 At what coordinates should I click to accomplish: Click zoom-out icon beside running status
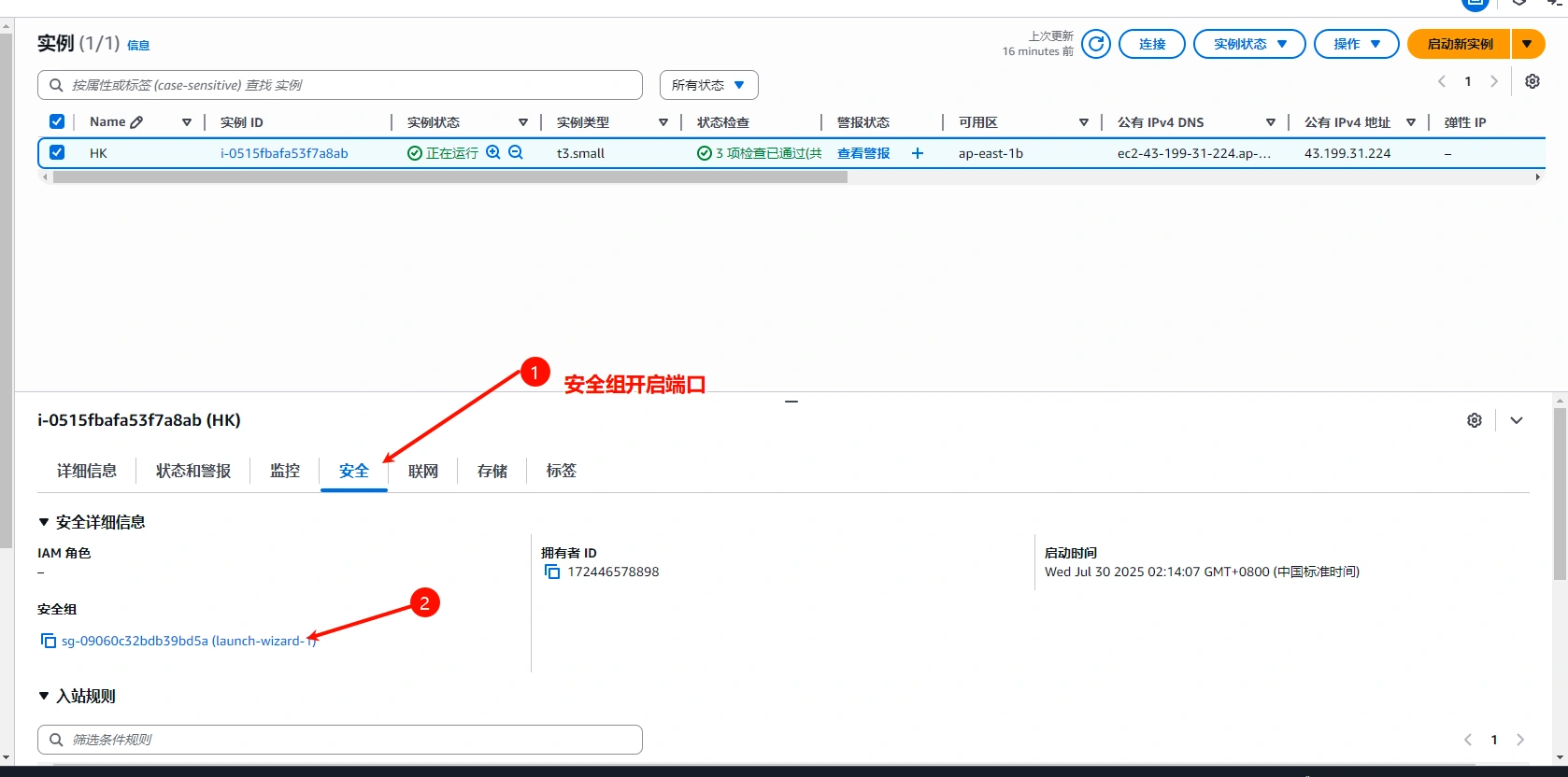pyautogui.click(x=516, y=152)
